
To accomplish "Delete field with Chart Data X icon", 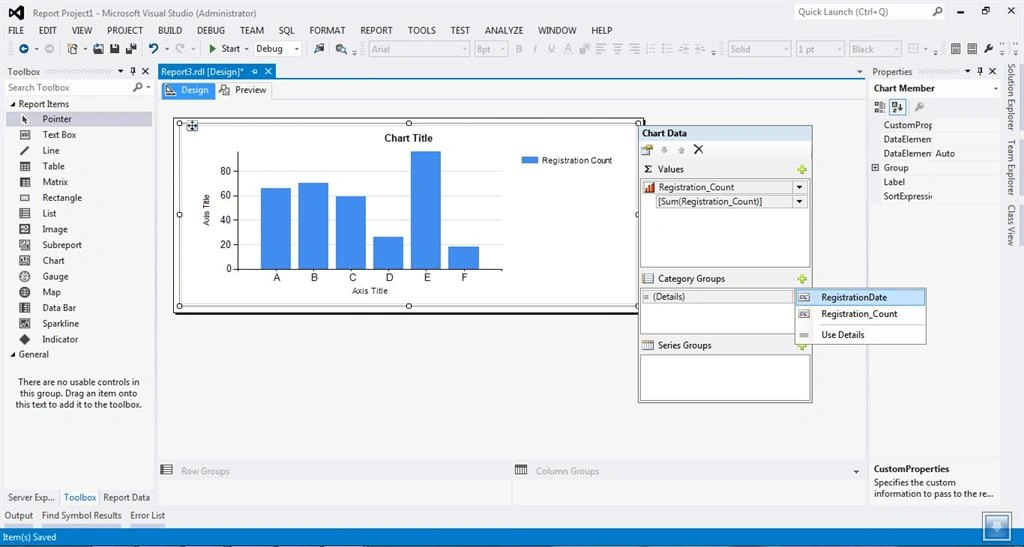I will tap(698, 149).
